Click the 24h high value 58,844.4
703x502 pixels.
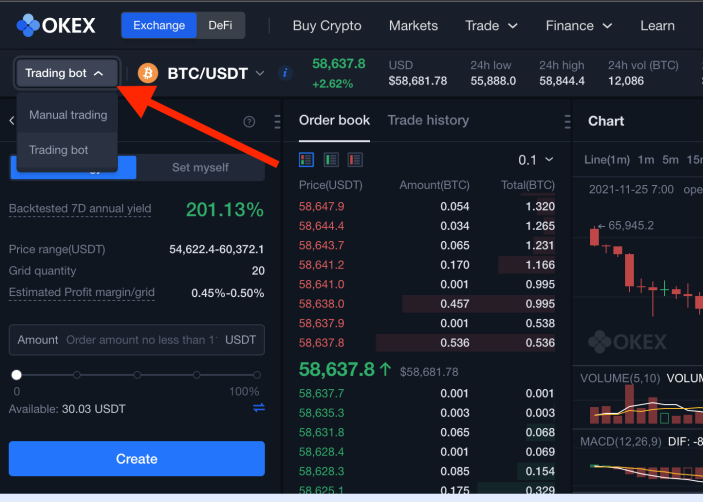coord(562,81)
